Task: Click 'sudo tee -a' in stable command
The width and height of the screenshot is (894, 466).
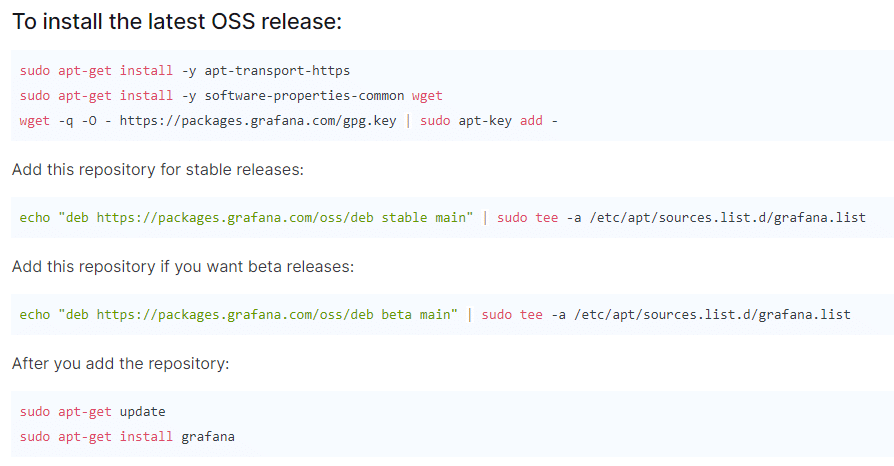Action: (x=539, y=218)
